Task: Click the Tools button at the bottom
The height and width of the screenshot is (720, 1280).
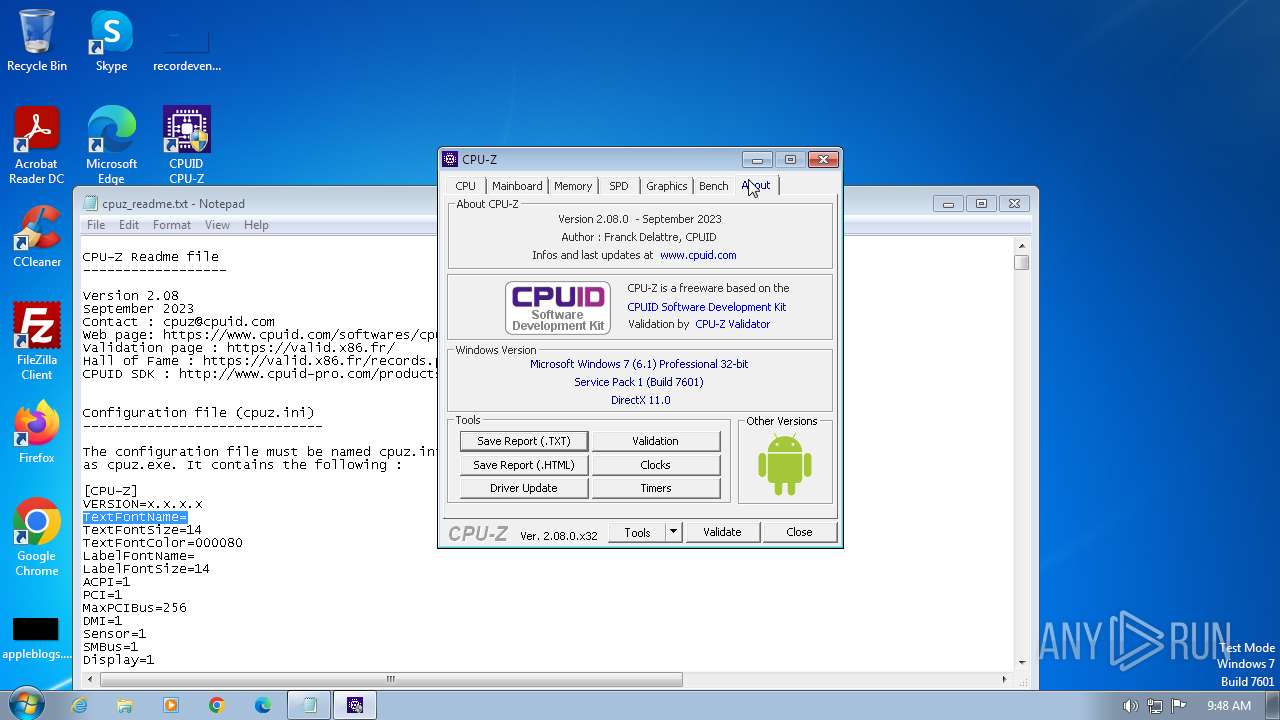Action: [638, 532]
